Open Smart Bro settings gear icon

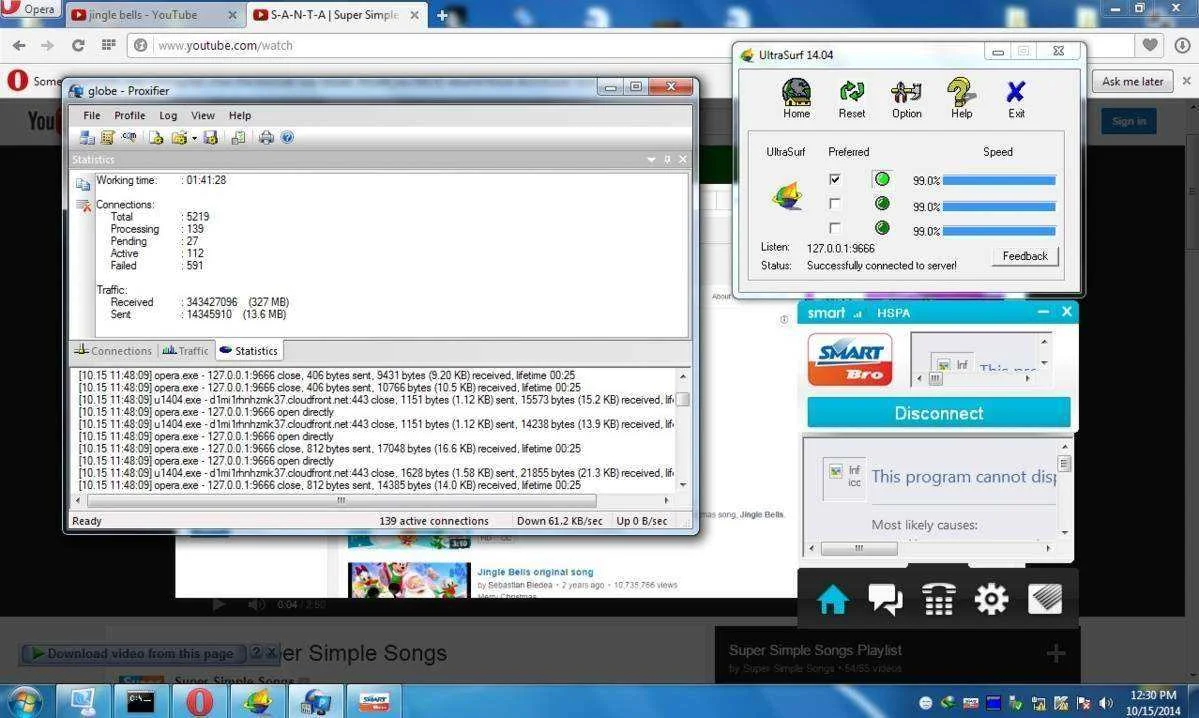(991, 599)
